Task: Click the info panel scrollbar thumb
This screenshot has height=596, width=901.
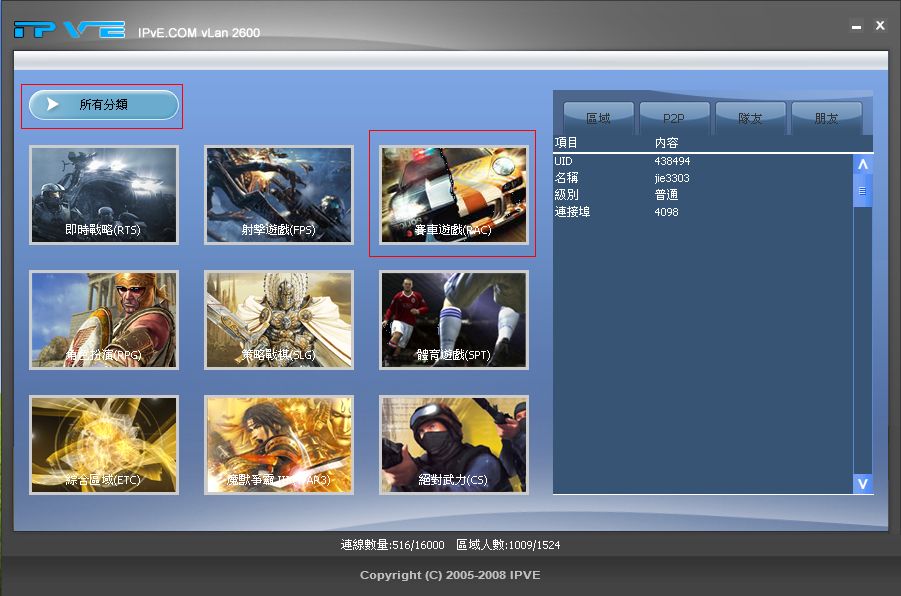Action: point(863,191)
